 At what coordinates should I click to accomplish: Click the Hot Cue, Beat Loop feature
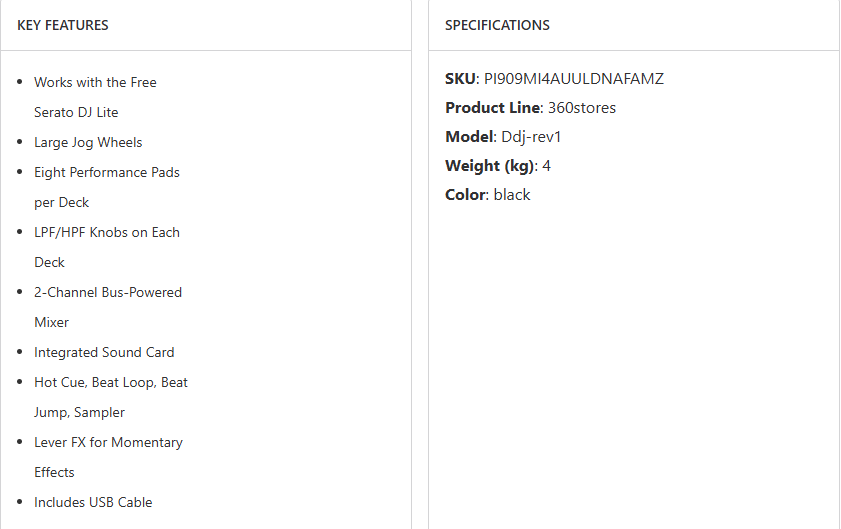pos(111,382)
